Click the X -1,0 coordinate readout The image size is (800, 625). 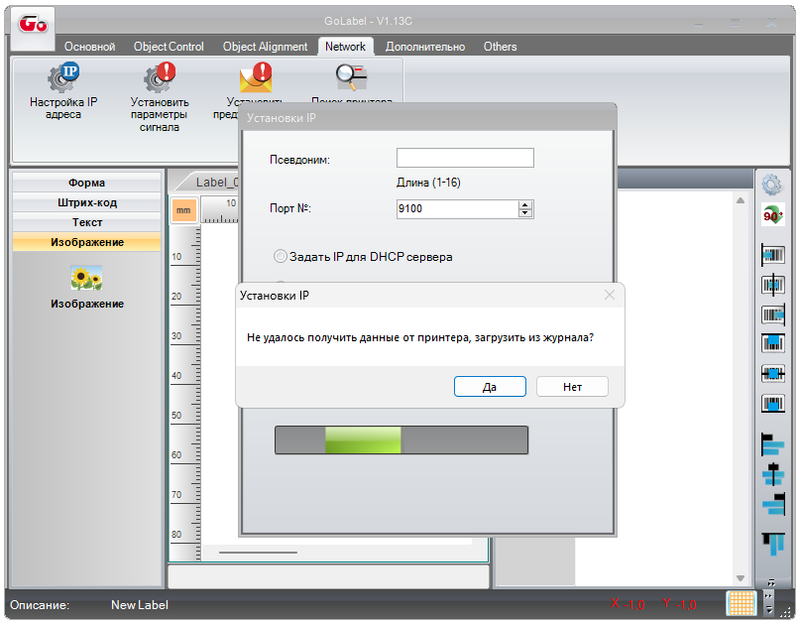coord(627,604)
